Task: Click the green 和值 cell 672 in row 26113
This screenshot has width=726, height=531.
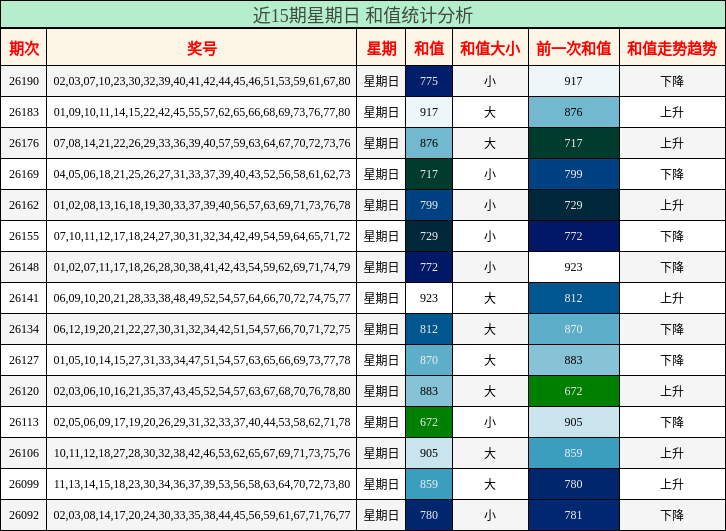Action: (429, 423)
